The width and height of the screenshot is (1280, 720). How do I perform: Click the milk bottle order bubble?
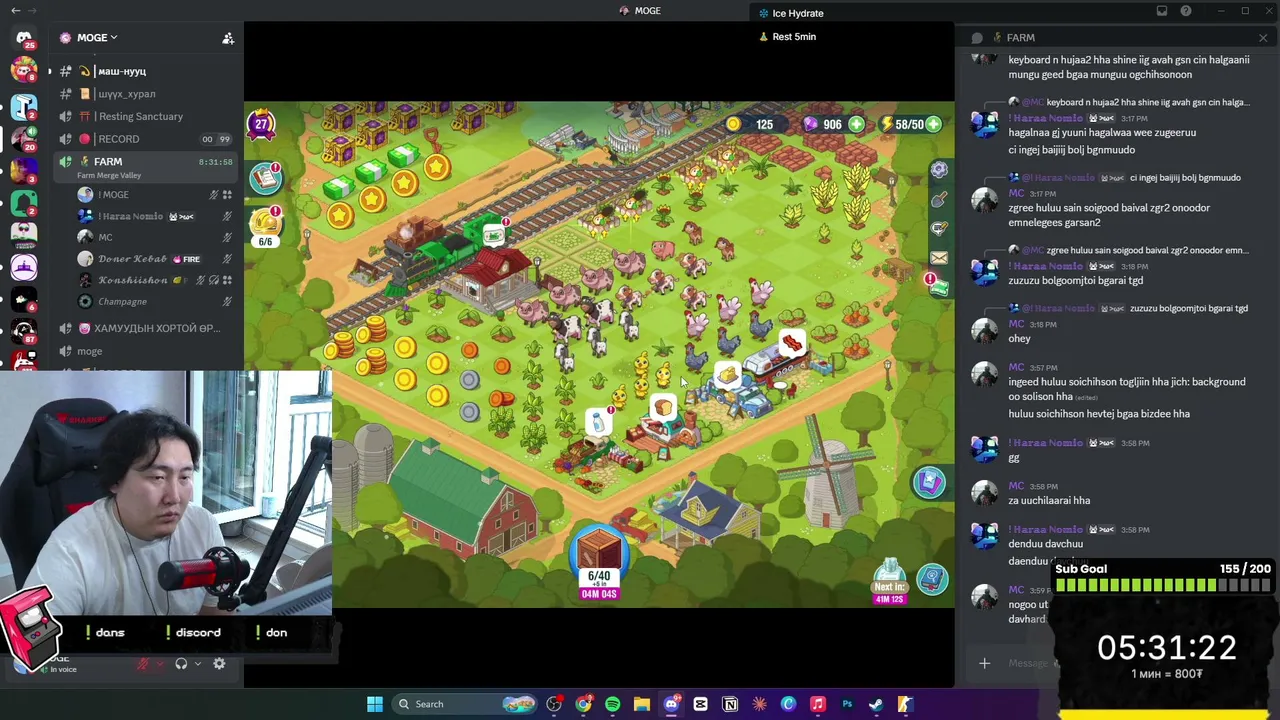598,421
